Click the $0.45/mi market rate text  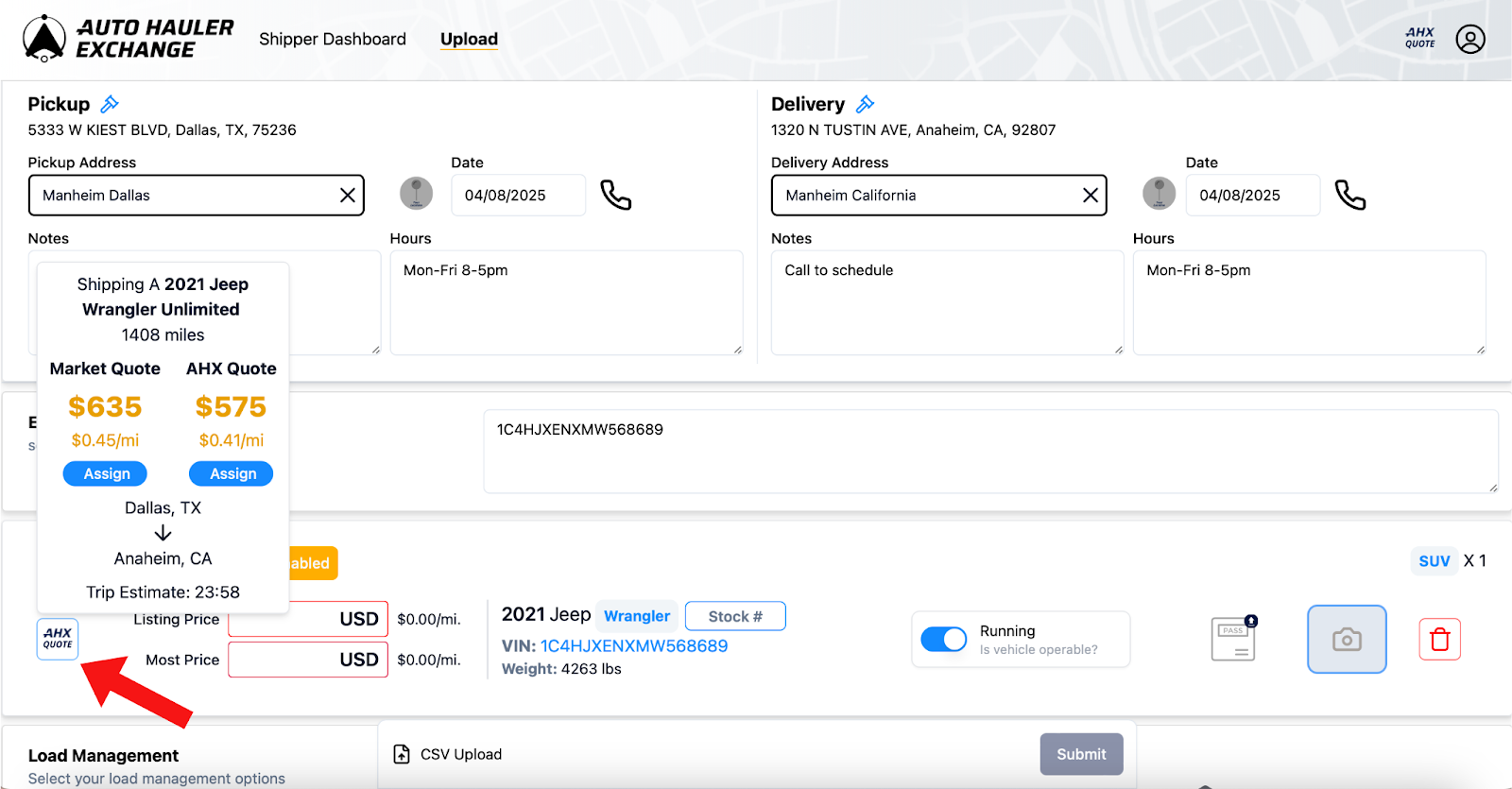point(105,440)
